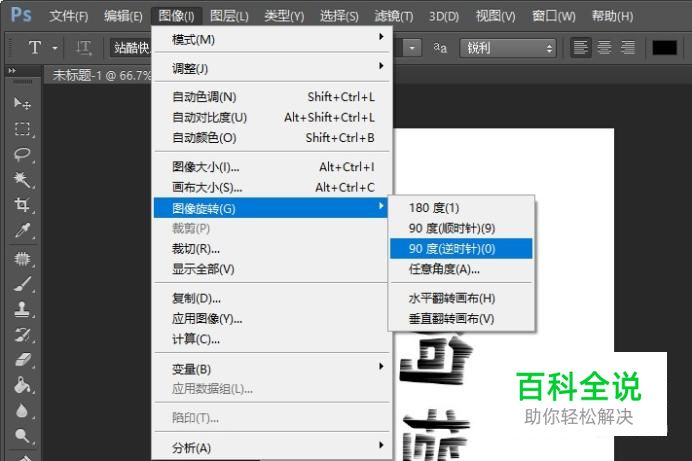Open the 帮助(H) menu
Image resolution: width=692 pixels, height=461 pixels.
612,16
